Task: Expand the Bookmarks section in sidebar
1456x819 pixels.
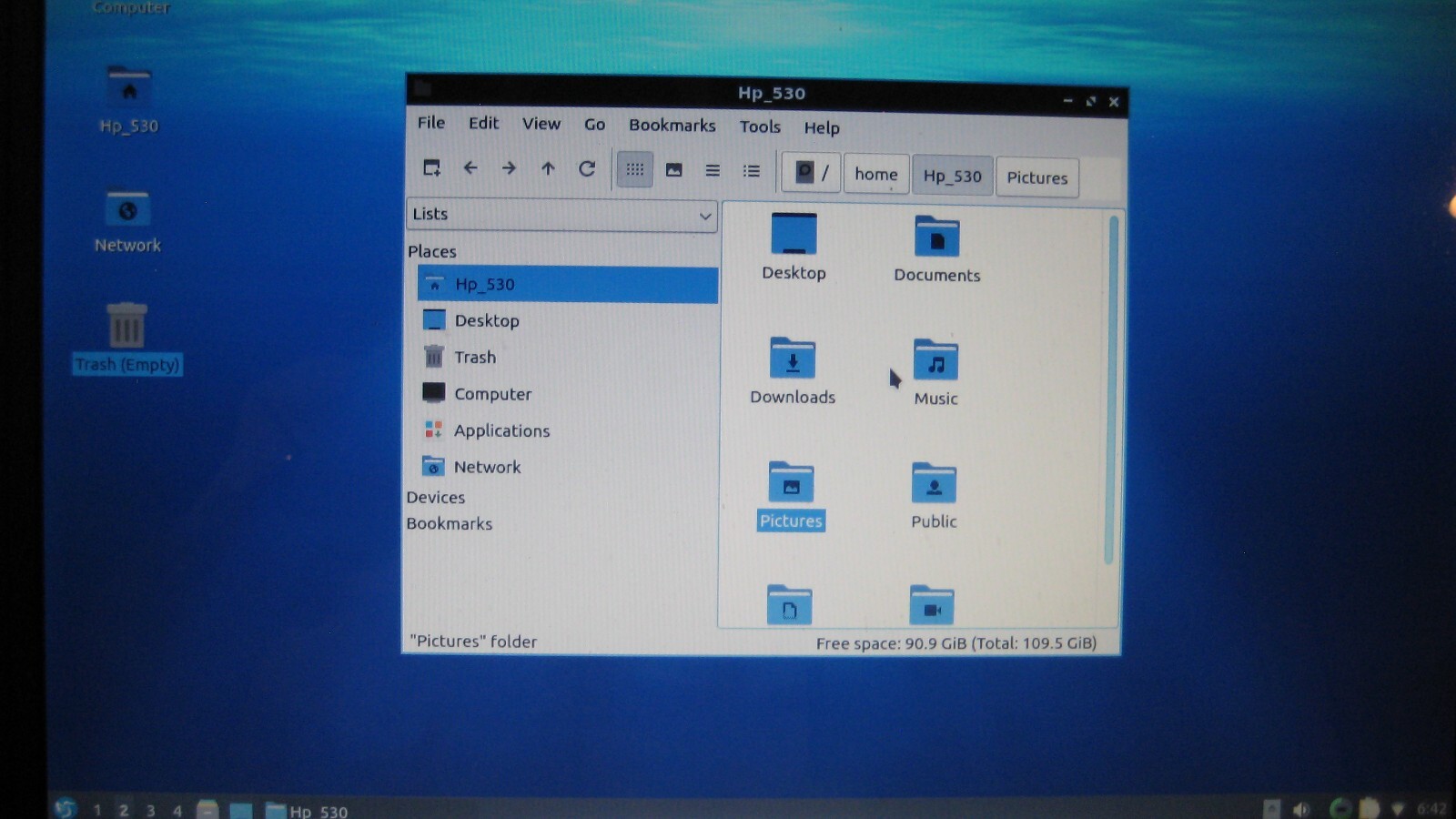Action: pyautogui.click(x=450, y=524)
